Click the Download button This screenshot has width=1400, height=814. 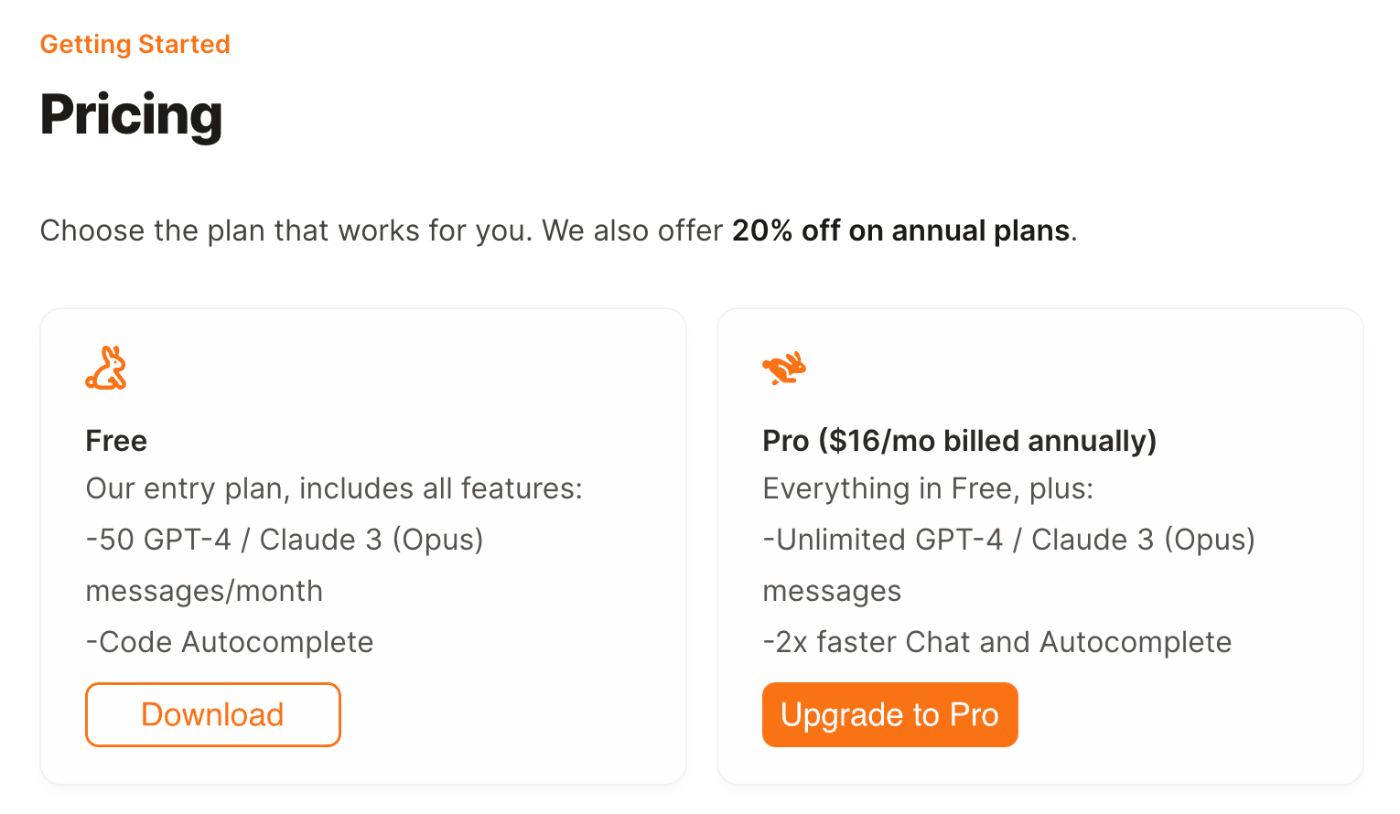(213, 715)
